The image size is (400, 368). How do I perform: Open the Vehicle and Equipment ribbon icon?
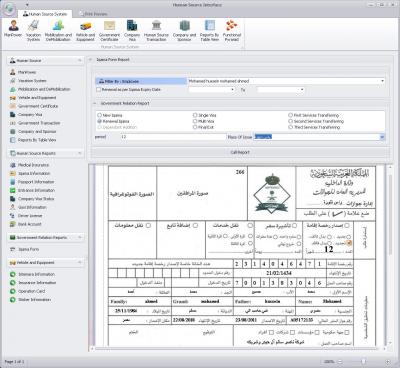click(x=85, y=30)
